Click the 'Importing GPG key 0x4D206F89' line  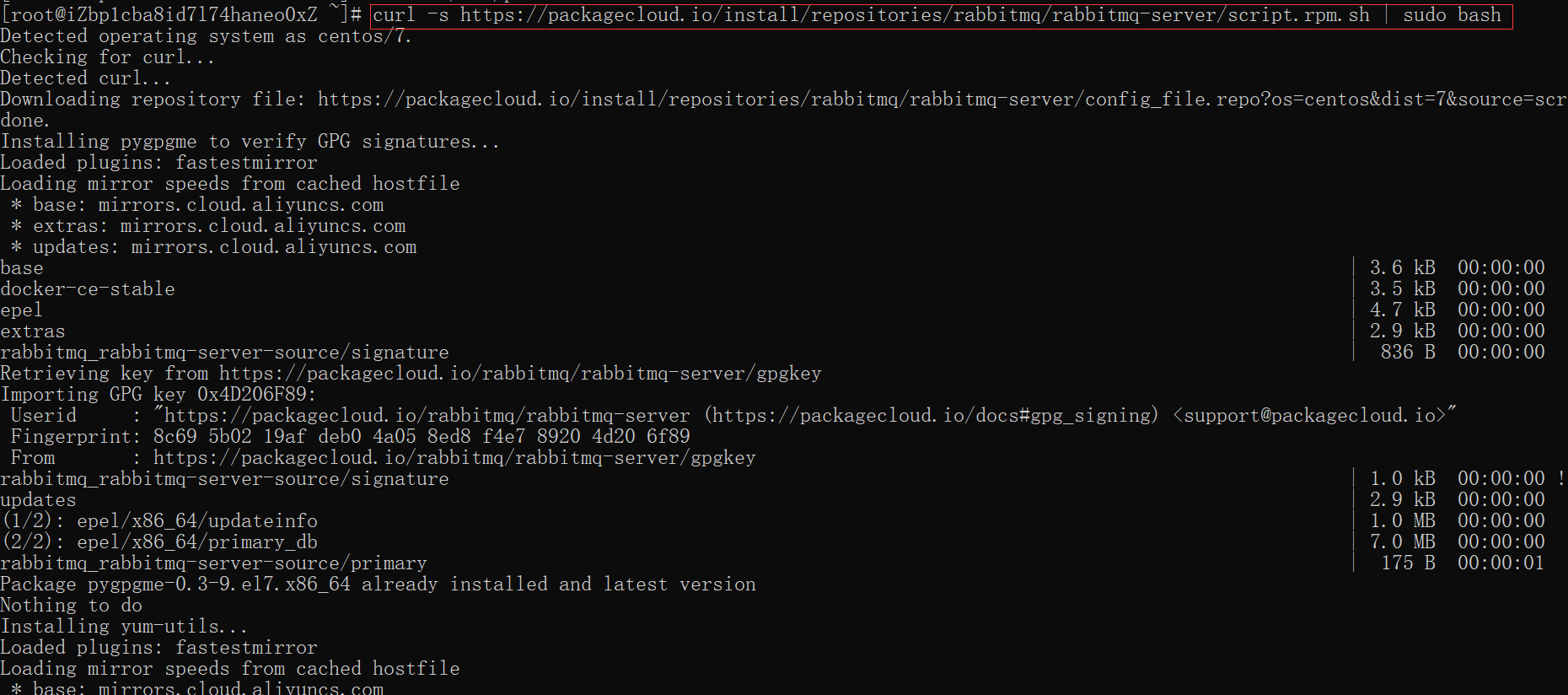(x=158, y=395)
